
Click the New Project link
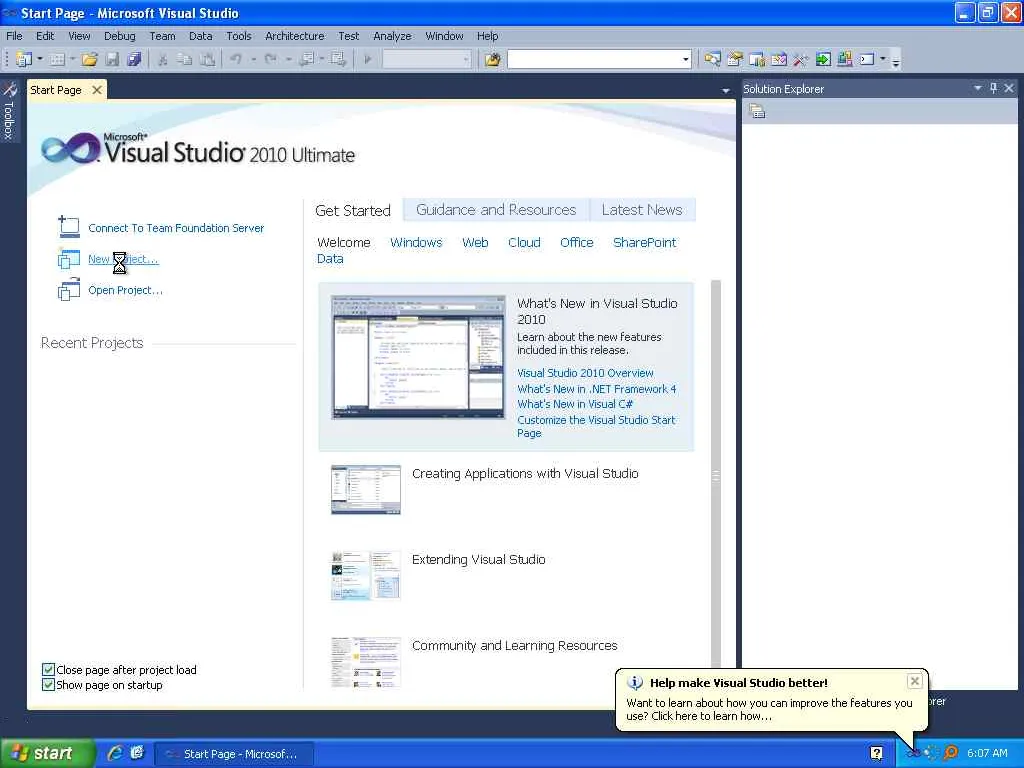tap(123, 259)
